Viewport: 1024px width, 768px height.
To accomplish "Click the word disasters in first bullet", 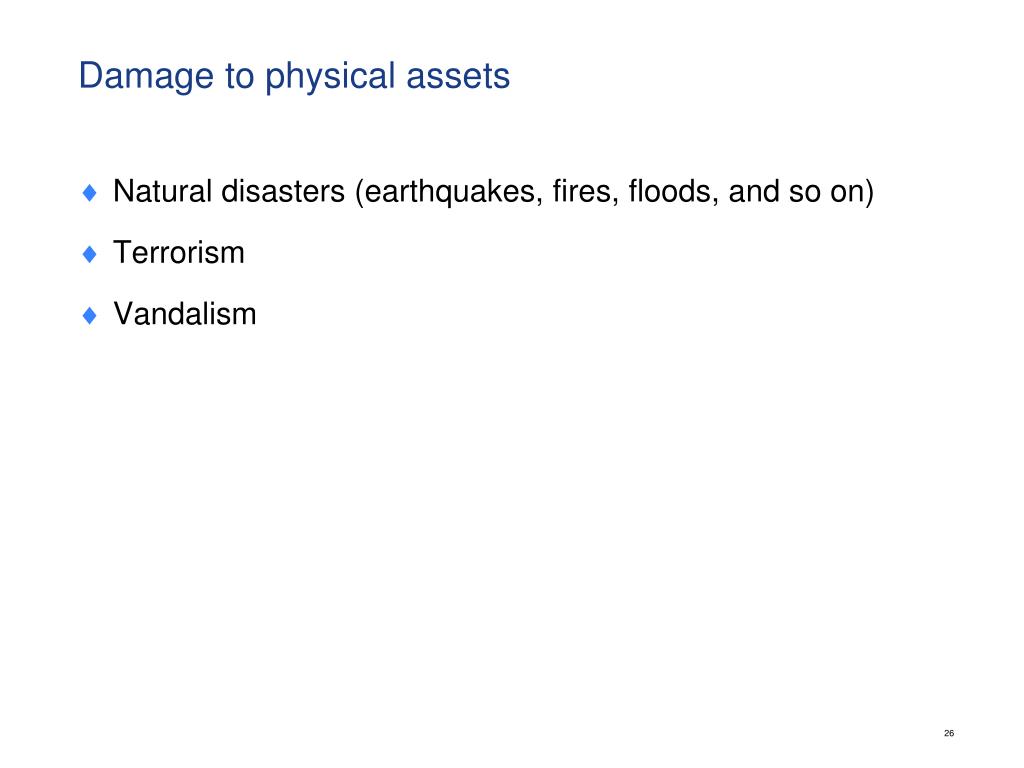I will click(x=283, y=191).
